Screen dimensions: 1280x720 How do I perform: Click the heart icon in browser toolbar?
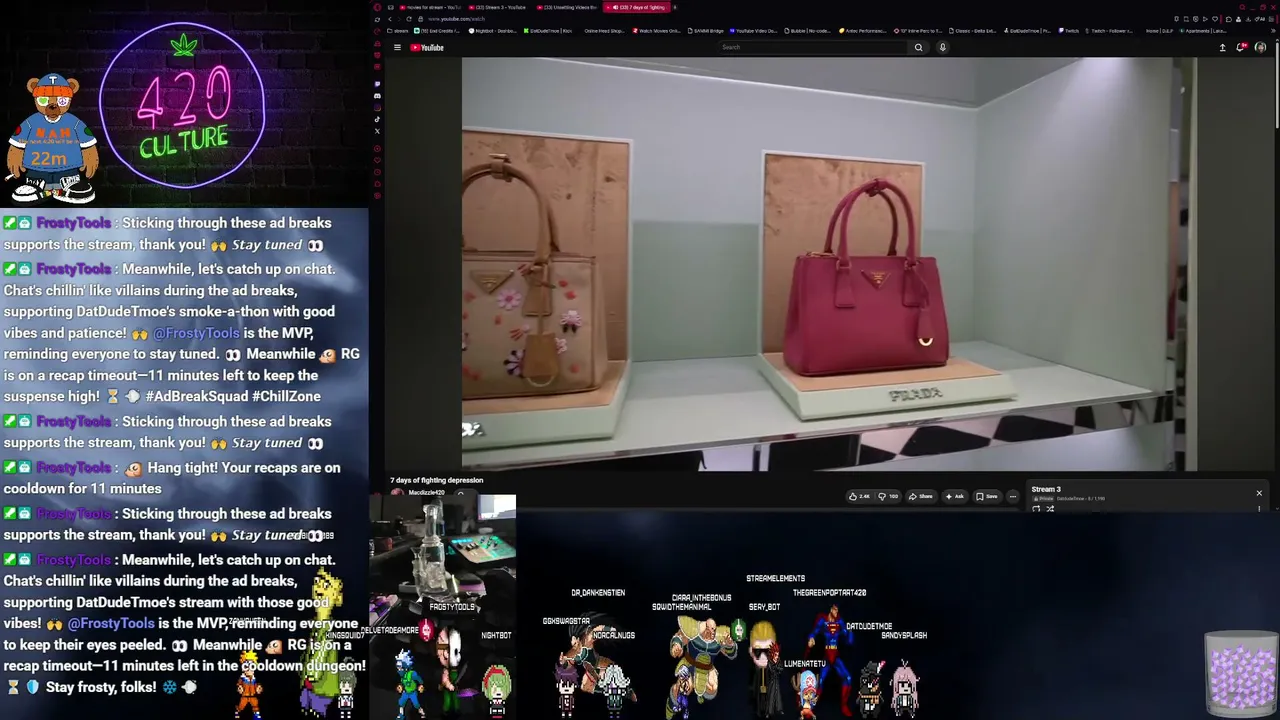point(1216,19)
